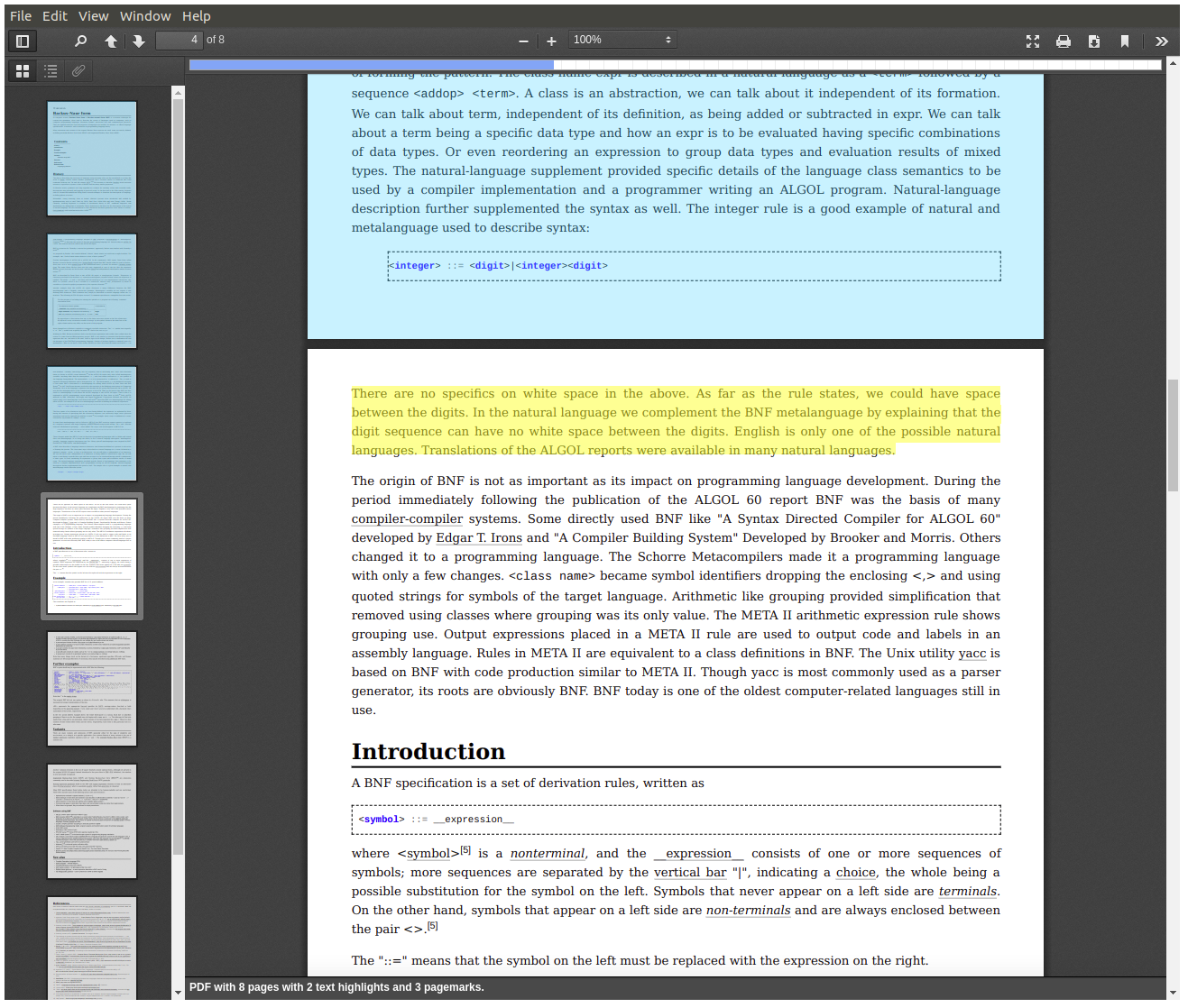The image size is (1188, 1008).
Task: Click main scrollbar down arrow
Action: [x=1173, y=993]
